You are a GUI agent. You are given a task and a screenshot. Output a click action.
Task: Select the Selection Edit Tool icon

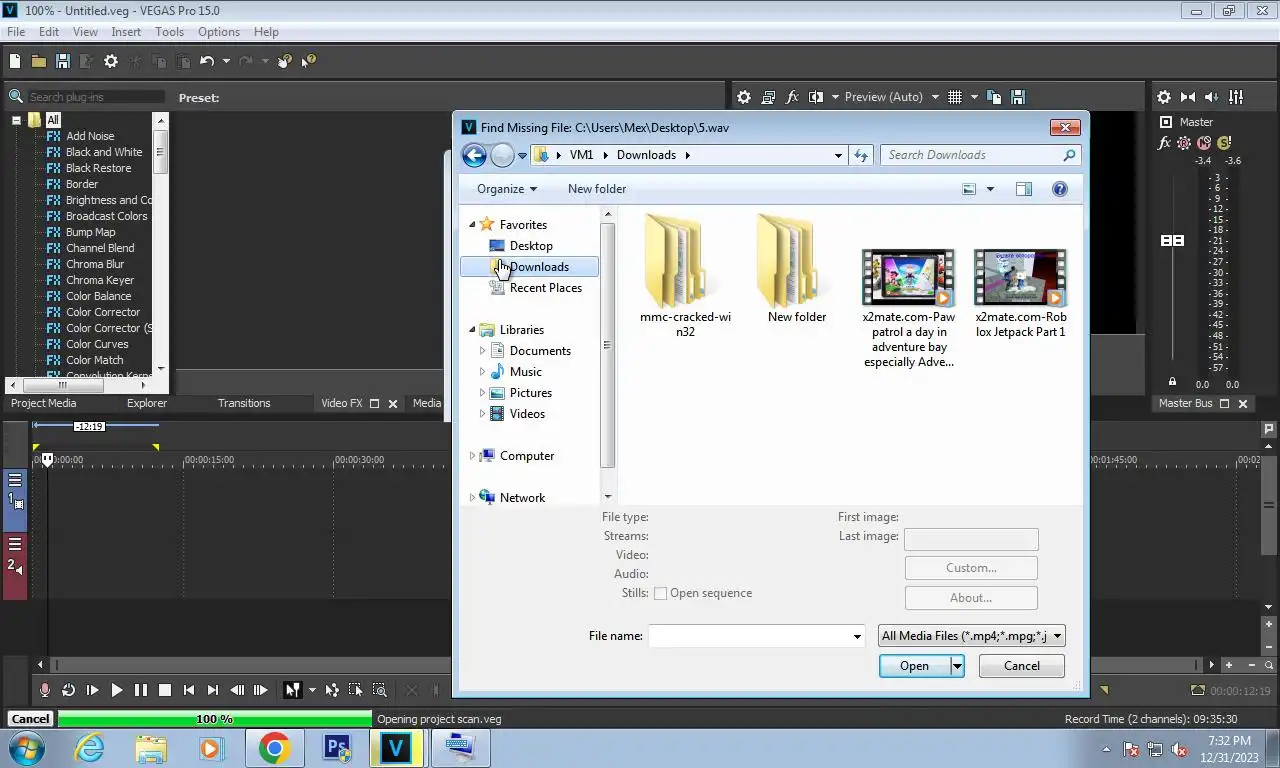tap(355, 690)
